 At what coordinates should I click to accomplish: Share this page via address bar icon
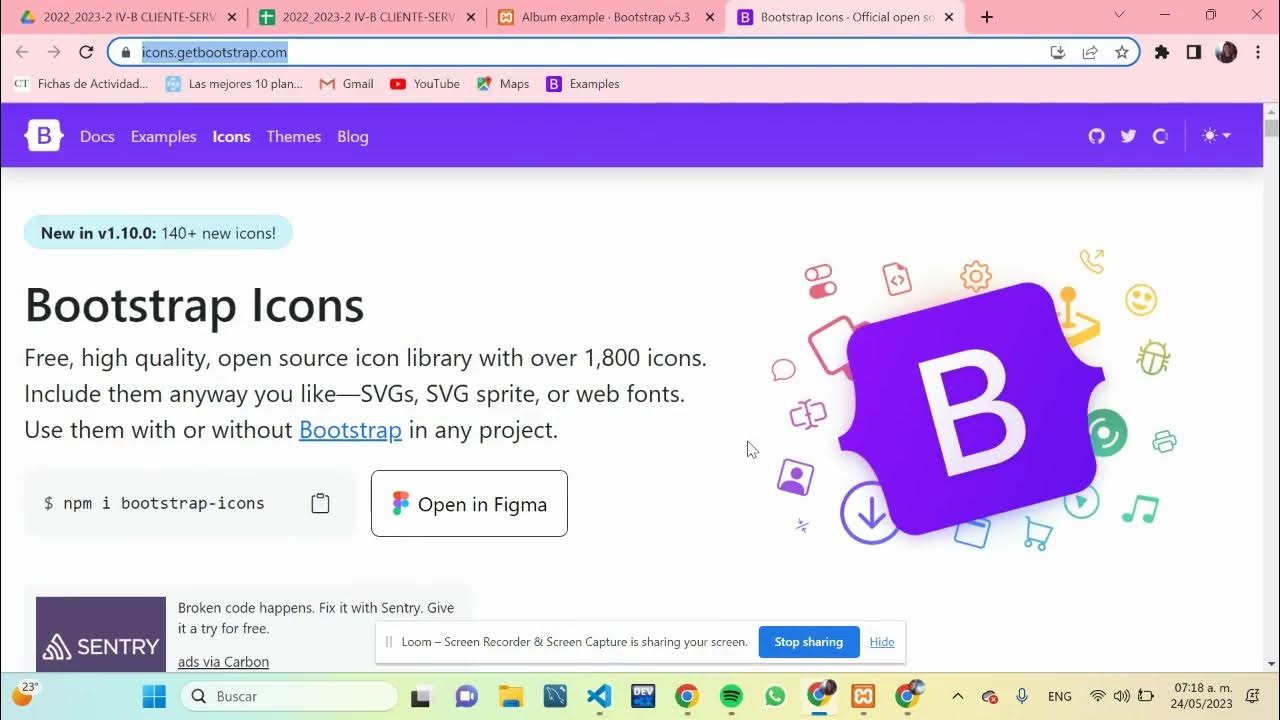(x=1090, y=52)
